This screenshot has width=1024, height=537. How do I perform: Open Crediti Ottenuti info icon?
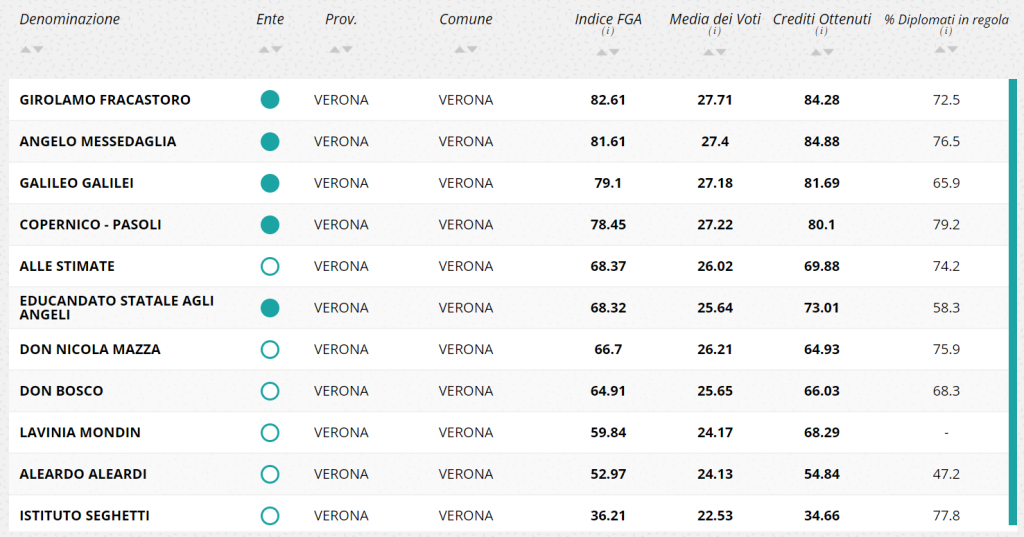[x=822, y=31]
